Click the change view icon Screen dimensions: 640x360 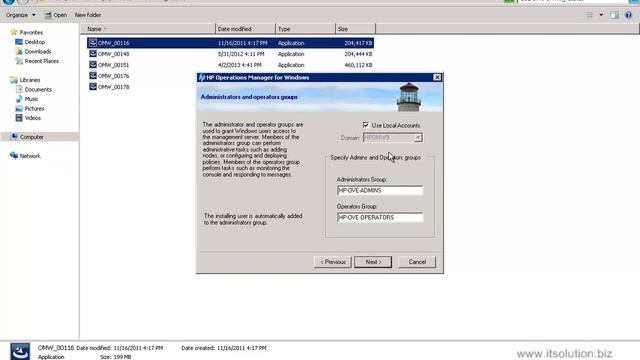pos(589,15)
